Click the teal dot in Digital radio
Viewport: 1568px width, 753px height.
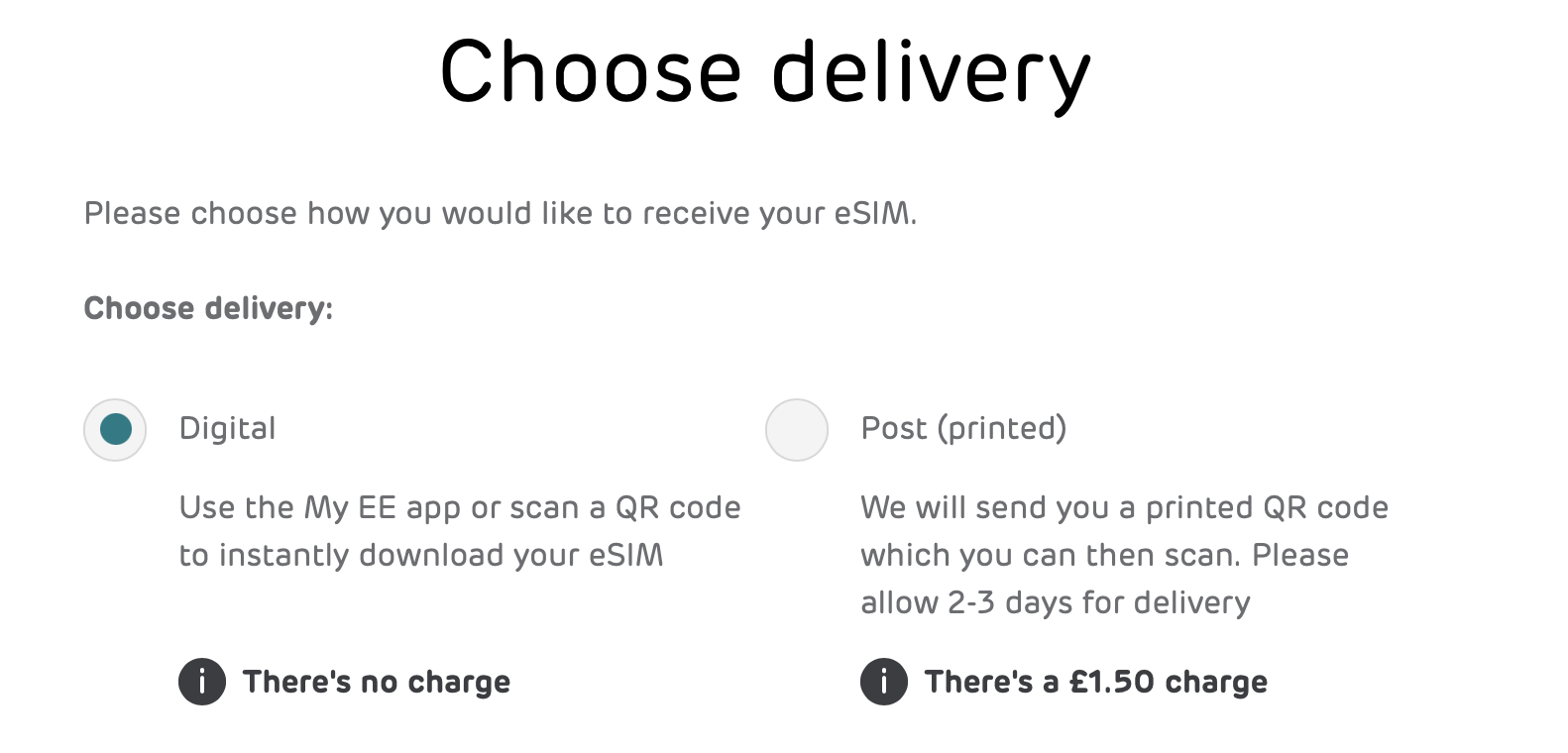tap(116, 429)
